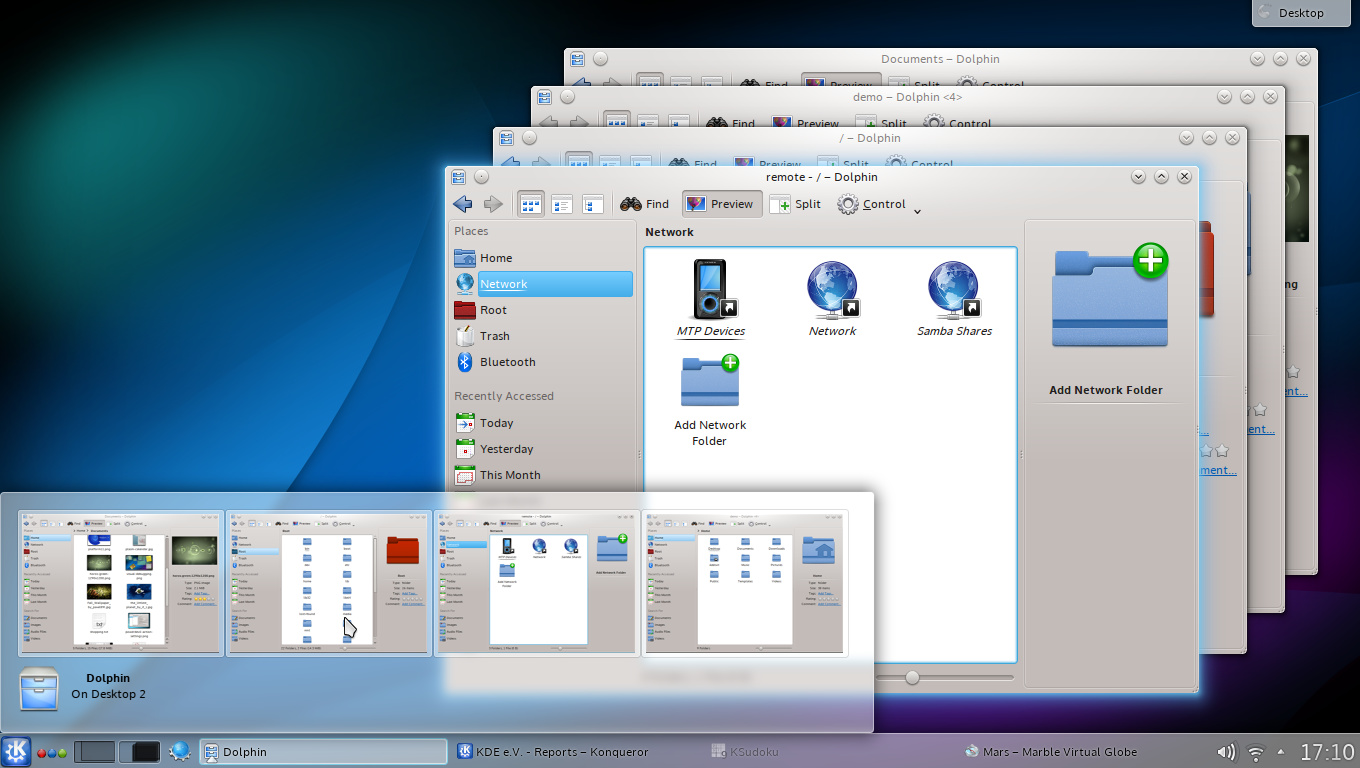Click the zoom slider at the window bottom
Screen dimensions: 1360x768
[x=910, y=676]
